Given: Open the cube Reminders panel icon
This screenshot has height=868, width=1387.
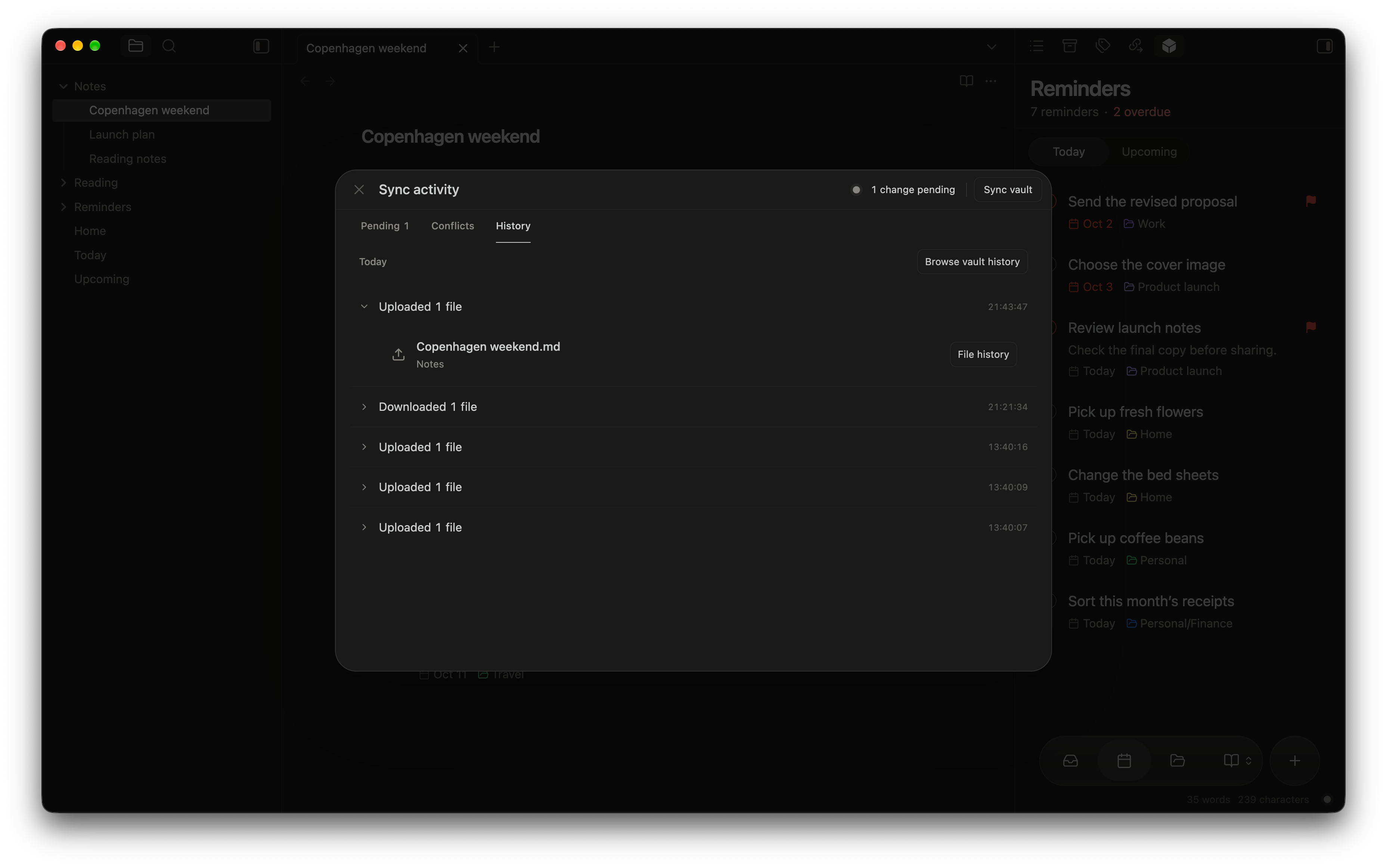Looking at the screenshot, I should coord(1169,46).
